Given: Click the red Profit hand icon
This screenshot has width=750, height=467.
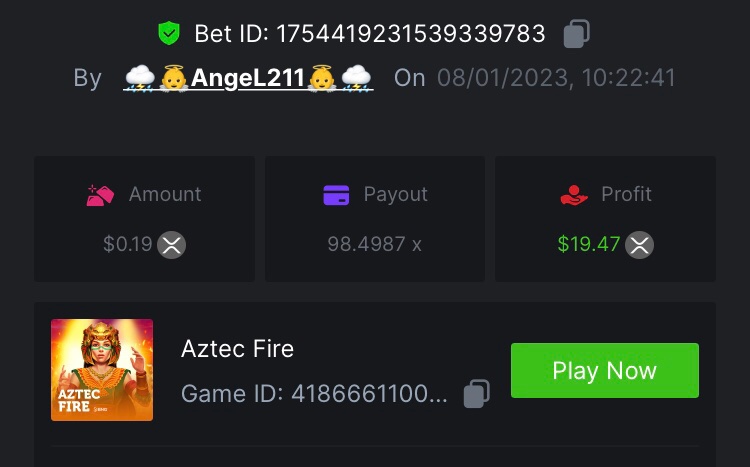Looking at the screenshot, I should click(574, 195).
